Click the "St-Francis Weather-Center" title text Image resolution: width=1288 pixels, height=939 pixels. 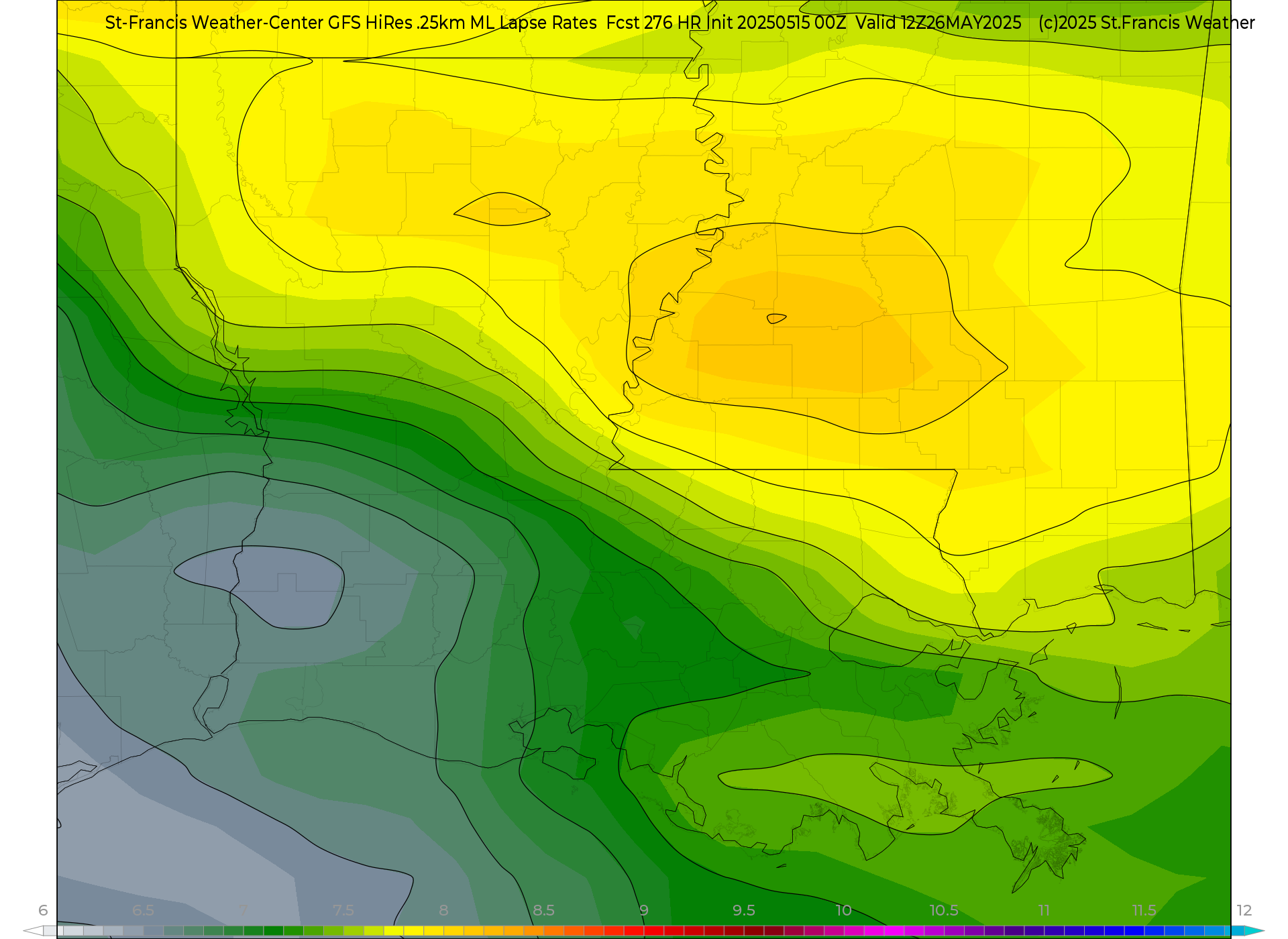[x=214, y=23]
